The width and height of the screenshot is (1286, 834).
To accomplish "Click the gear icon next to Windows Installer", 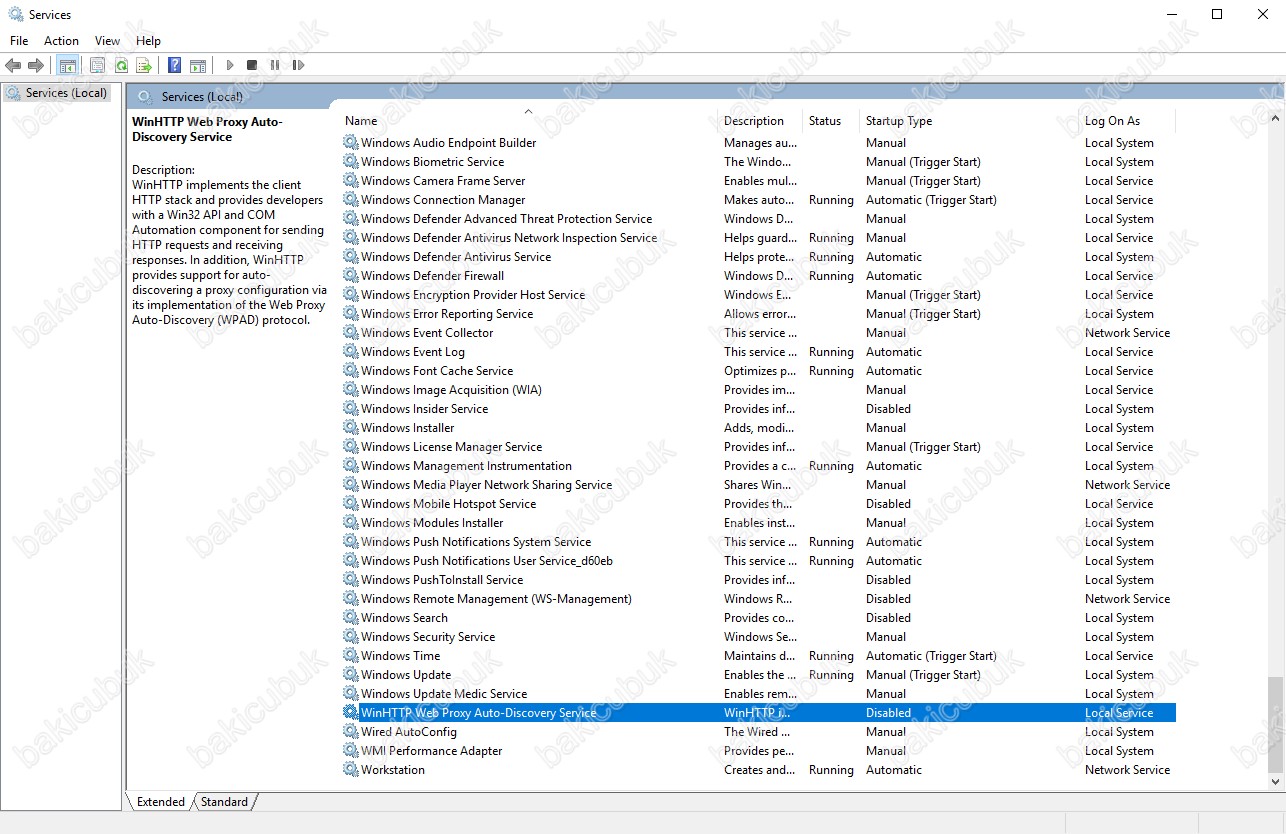I will [x=350, y=428].
